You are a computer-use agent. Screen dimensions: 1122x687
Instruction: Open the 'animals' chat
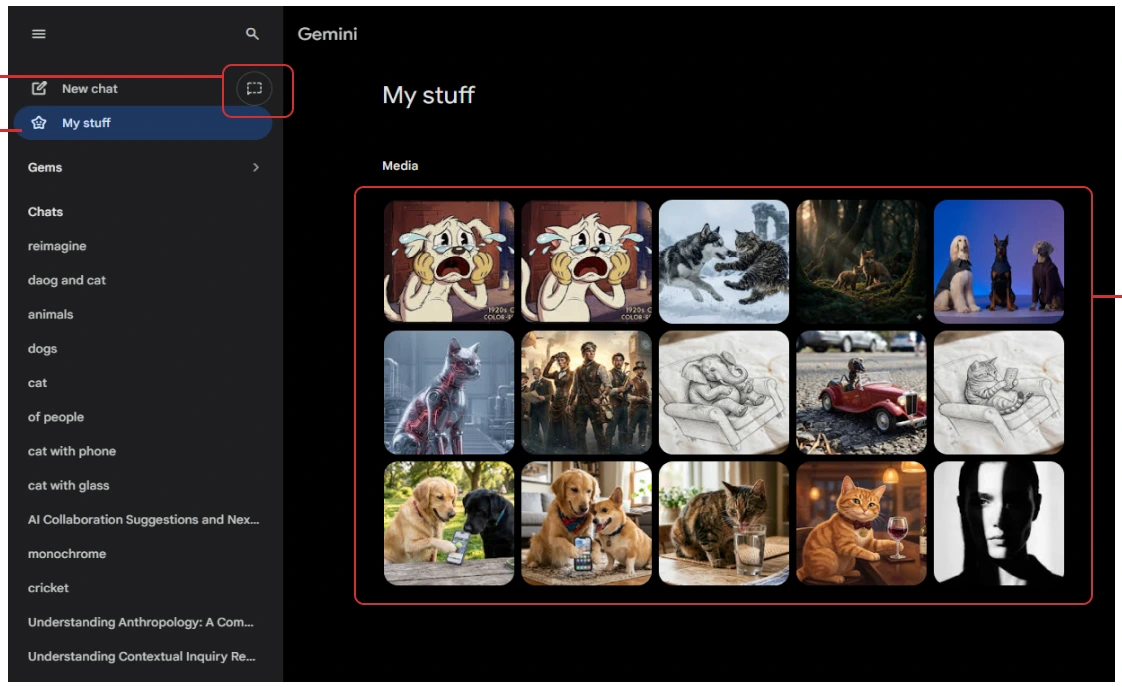[51, 314]
